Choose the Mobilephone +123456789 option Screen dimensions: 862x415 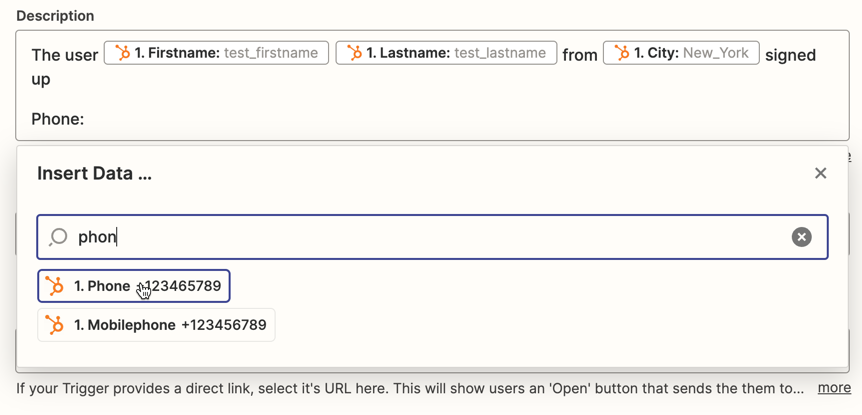click(156, 325)
